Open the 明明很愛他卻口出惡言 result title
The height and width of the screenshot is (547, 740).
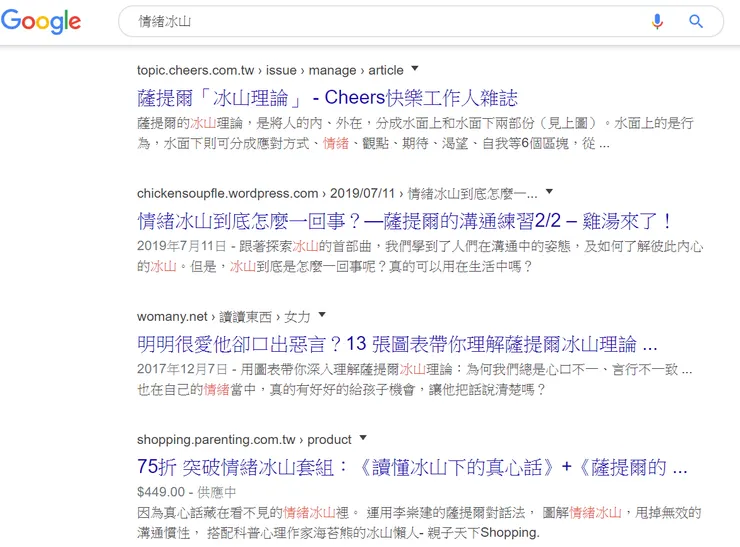tap(397, 345)
